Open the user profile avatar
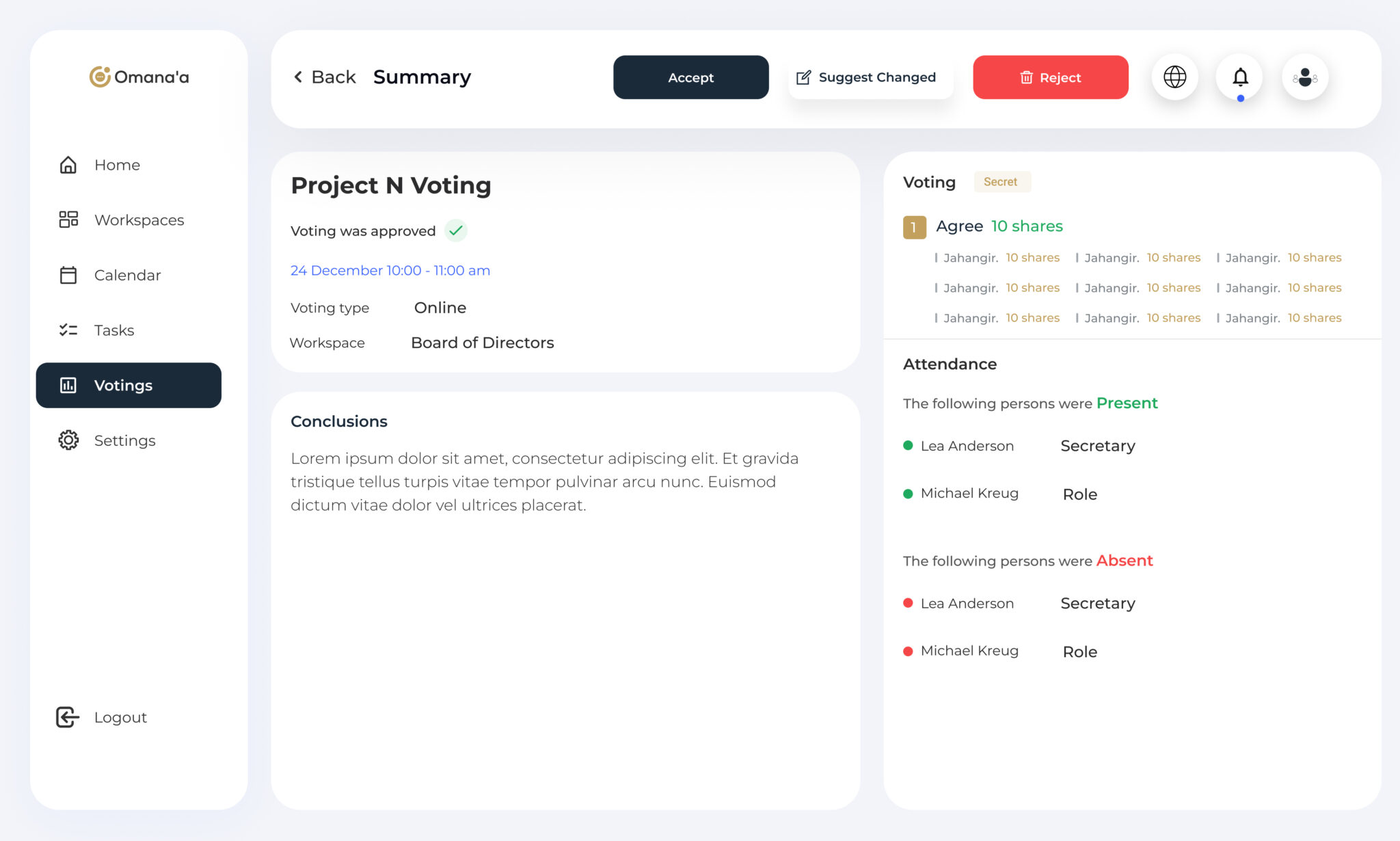This screenshot has width=1400, height=841. [1304, 77]
